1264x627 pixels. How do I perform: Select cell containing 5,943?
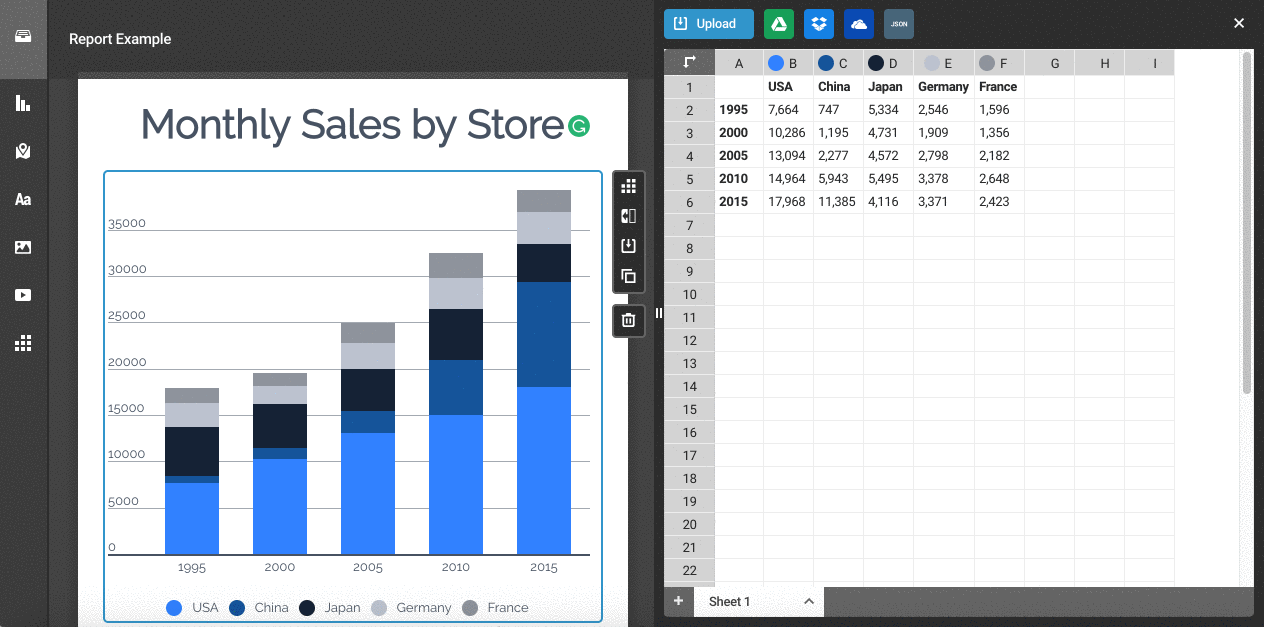839,179
